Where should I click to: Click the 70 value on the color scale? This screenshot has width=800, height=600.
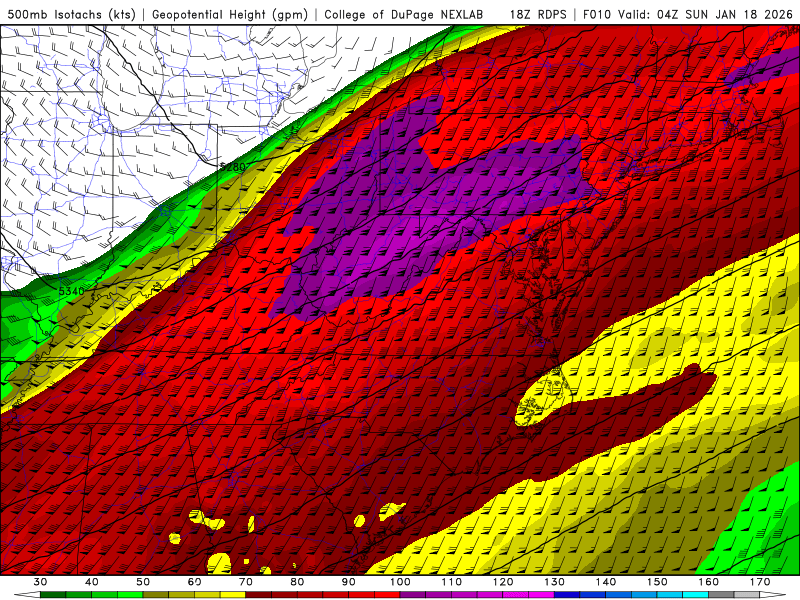click(246, 582)
